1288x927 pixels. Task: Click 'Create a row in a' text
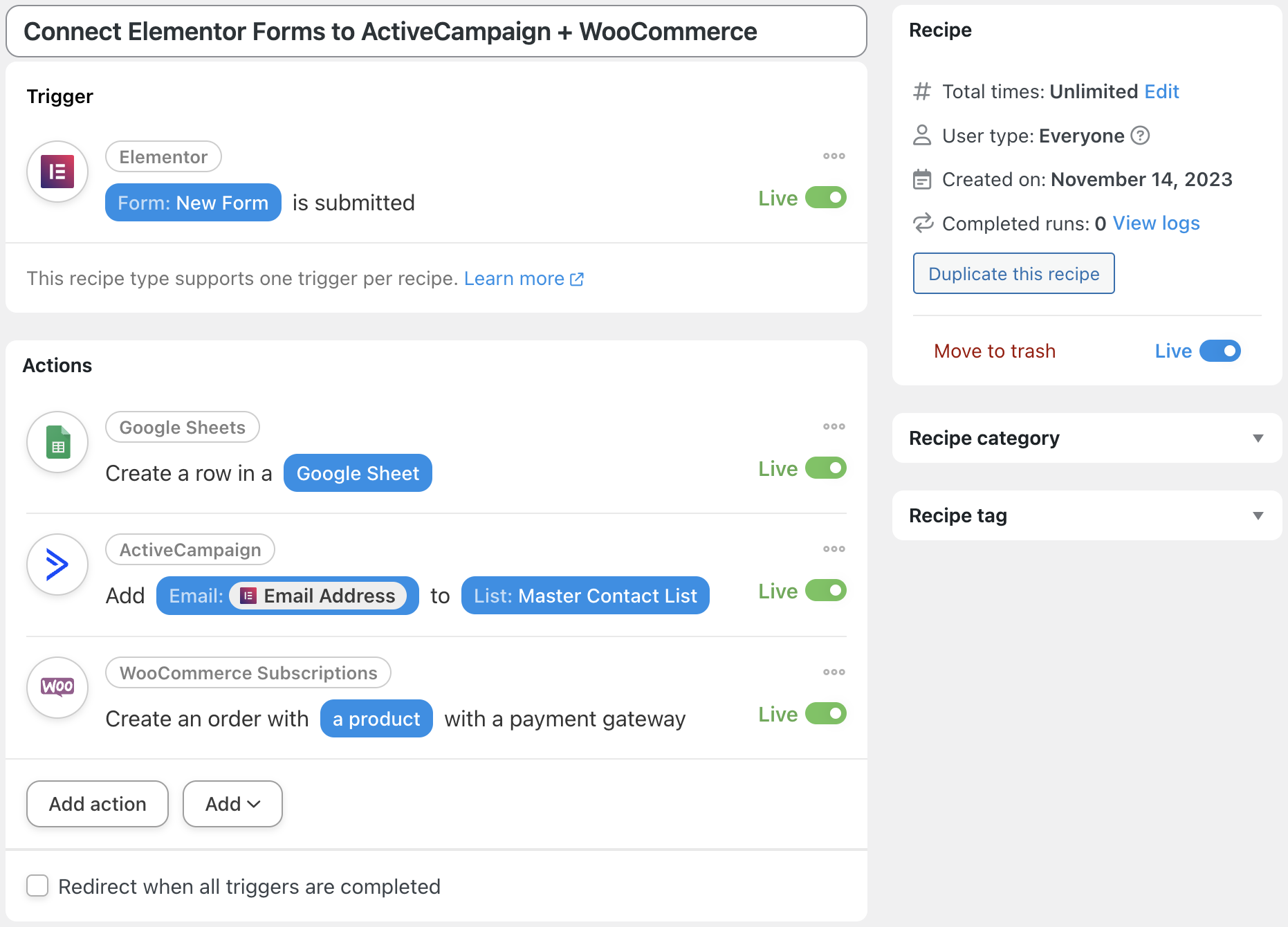[x=189, y=473]
